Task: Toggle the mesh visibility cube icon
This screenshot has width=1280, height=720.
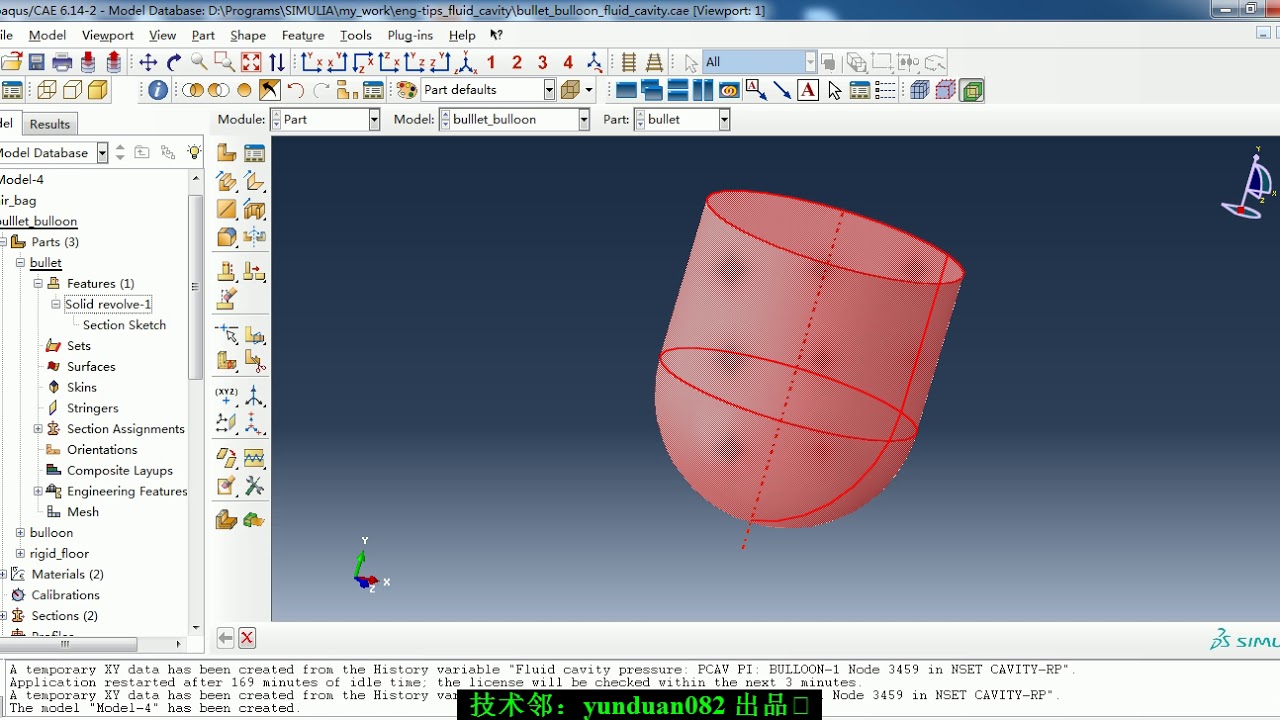Action: tap(920, 90)
